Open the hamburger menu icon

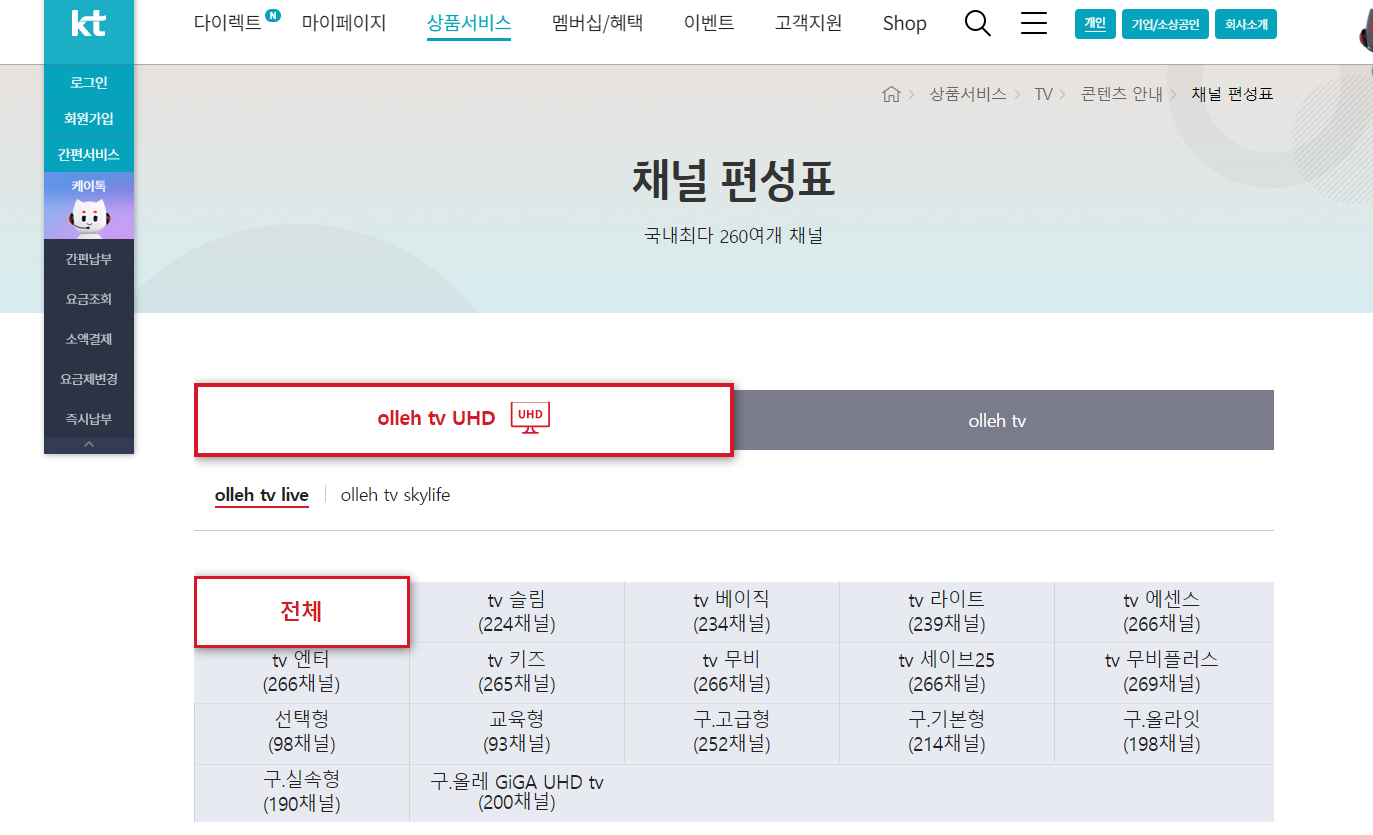[1034, 23]
